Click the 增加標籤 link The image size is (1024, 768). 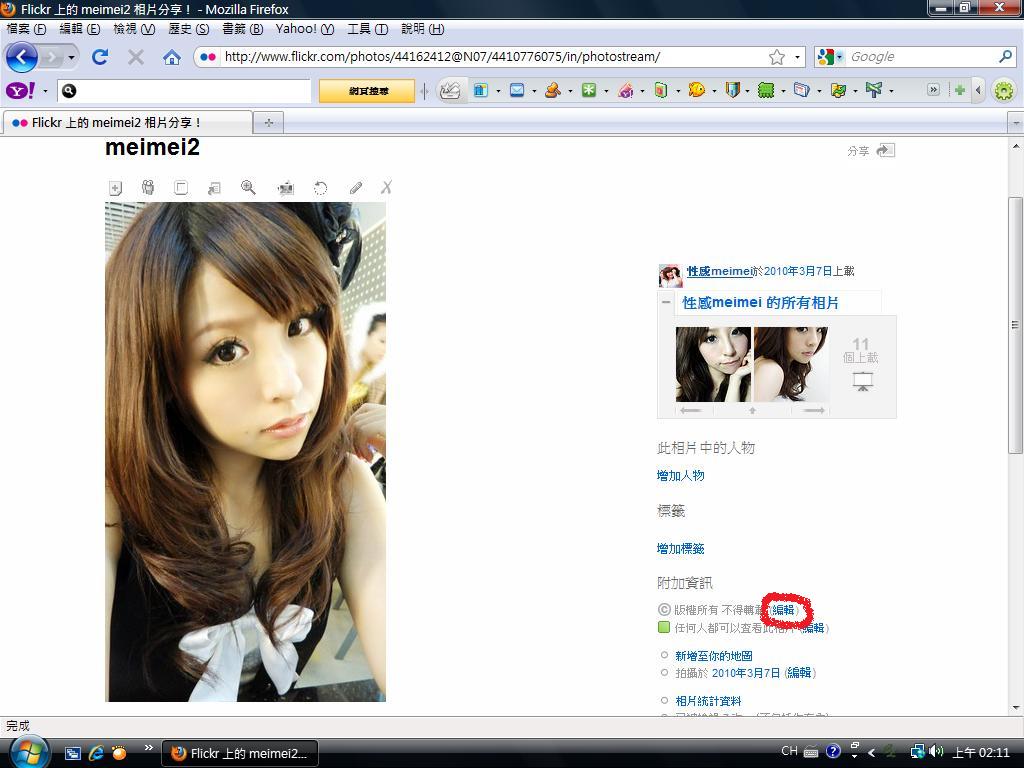pos(680,549)
